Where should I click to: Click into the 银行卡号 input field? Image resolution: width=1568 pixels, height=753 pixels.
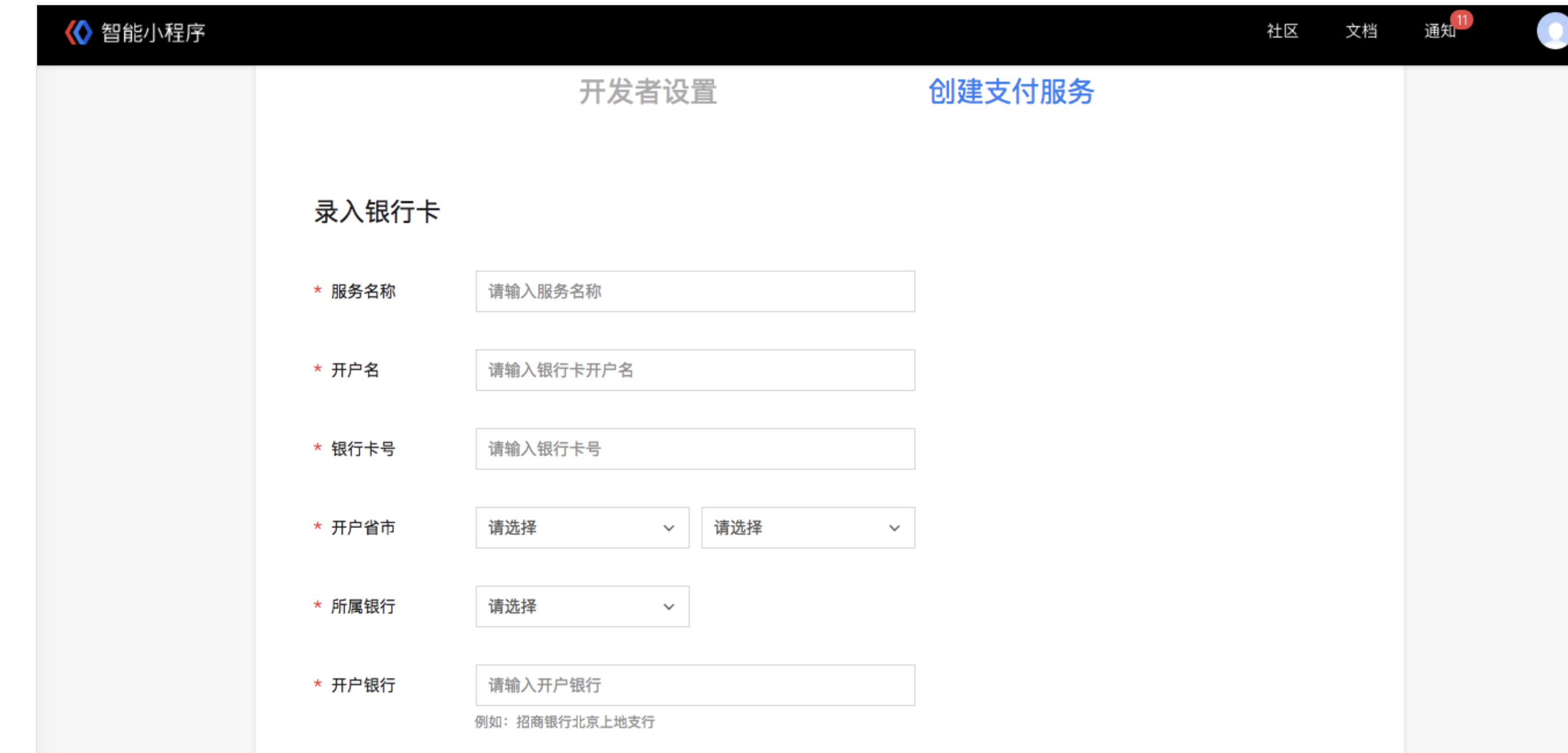pyautogui.click(x=695, y=448)
